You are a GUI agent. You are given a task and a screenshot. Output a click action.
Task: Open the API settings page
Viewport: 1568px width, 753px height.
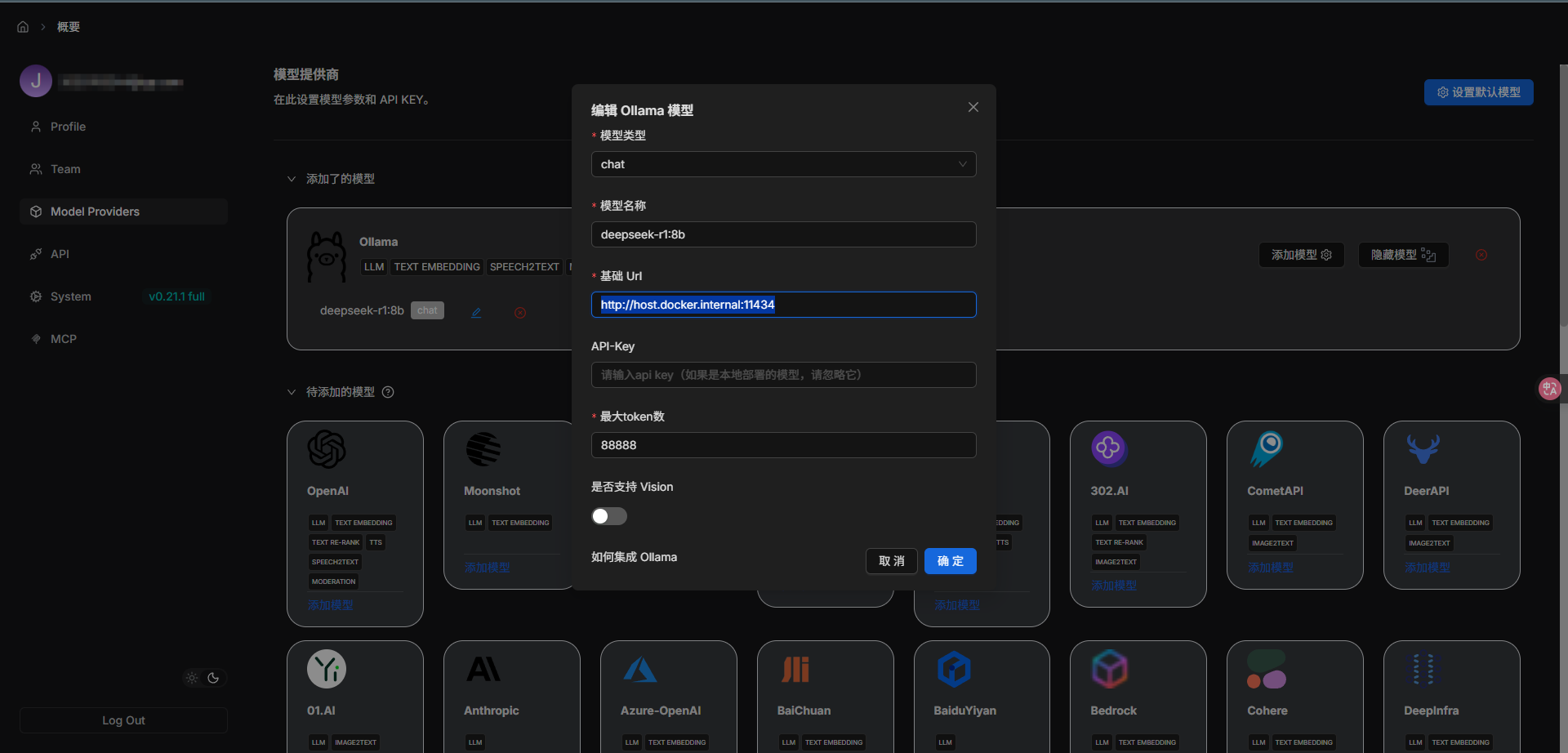tap(123, 254)
